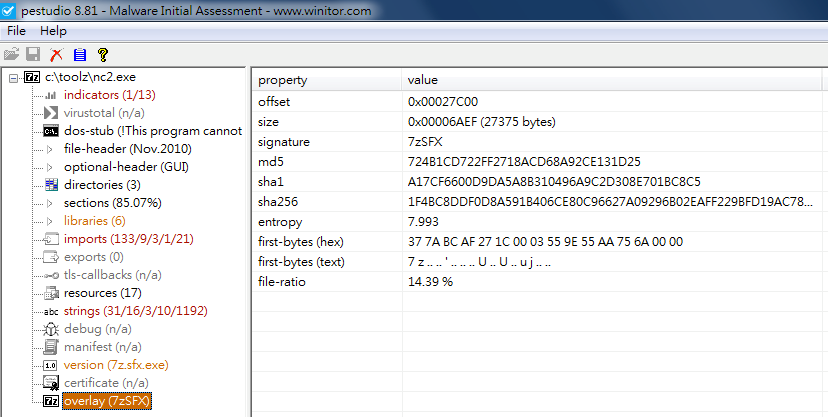Select overlay (7zSFX) tree item
The height and width of the screenshot is (417, 828).
pos(107,401)
